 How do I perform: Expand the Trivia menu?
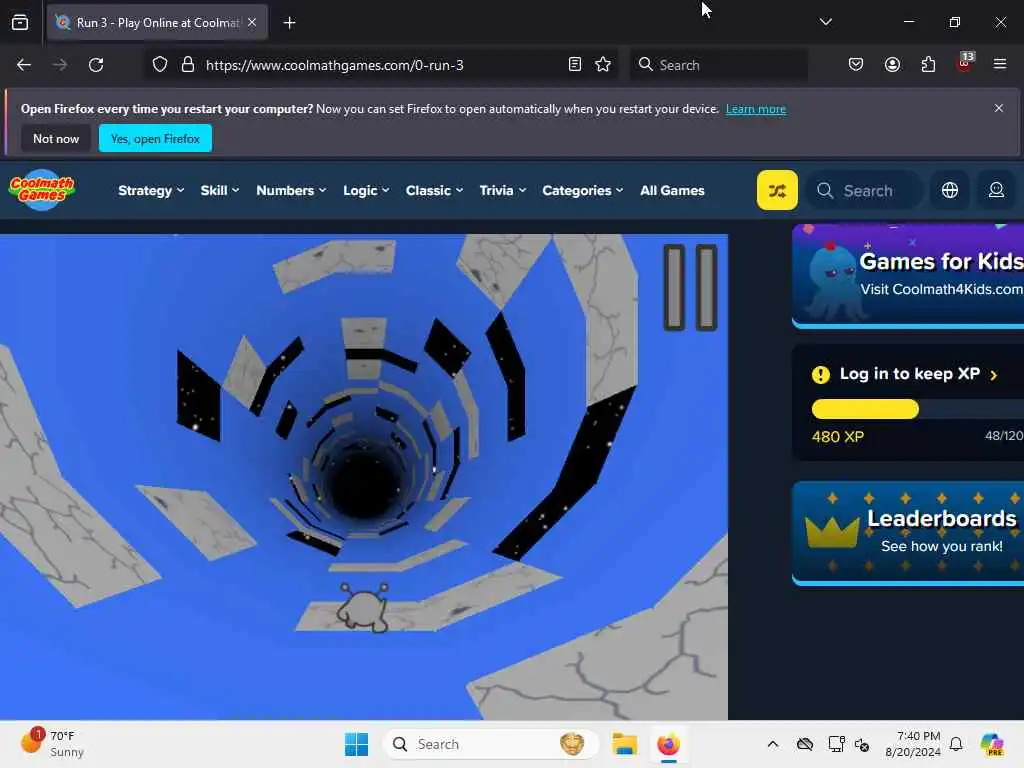point(502,191)
